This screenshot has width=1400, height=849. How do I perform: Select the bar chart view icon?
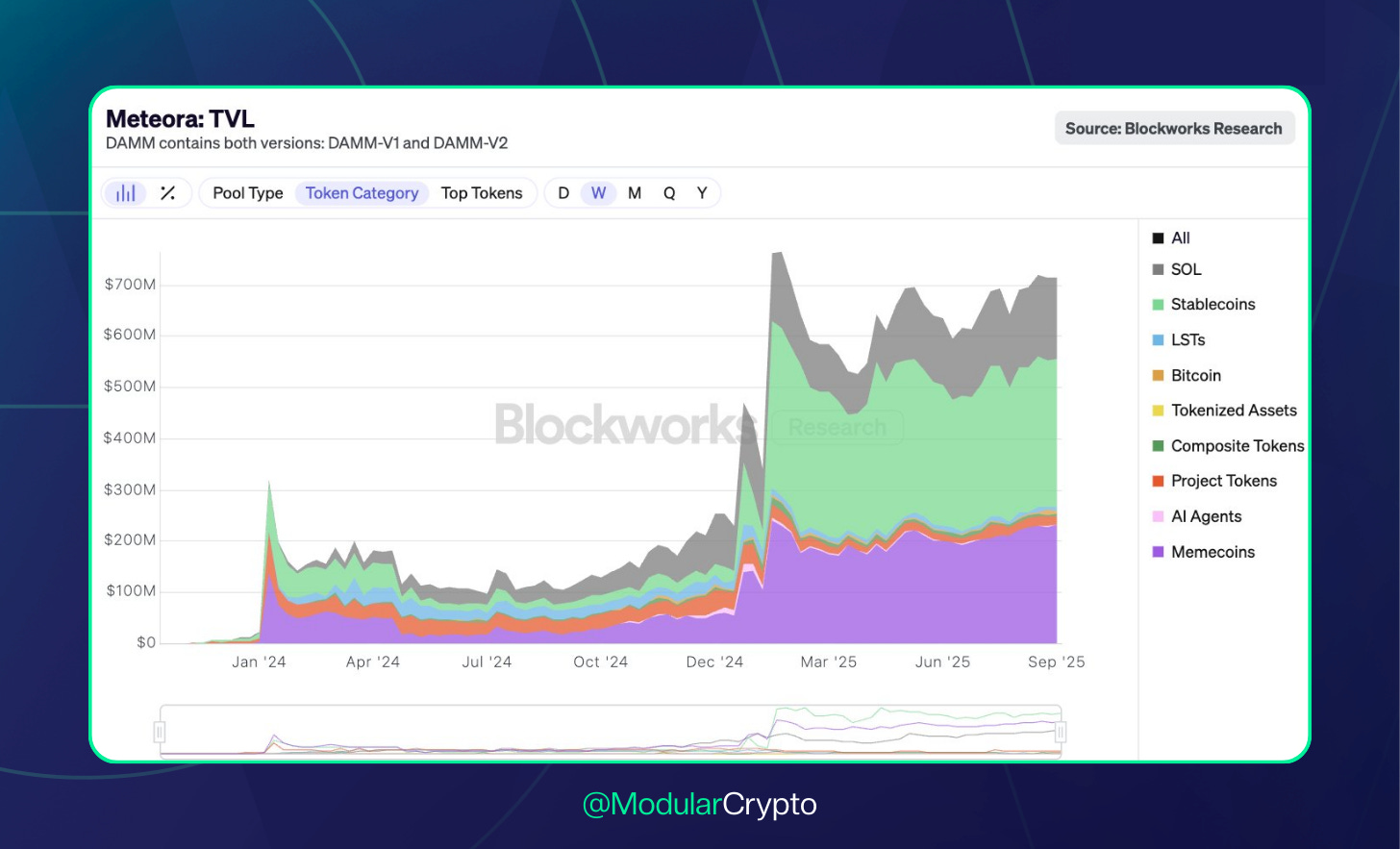[x=125, y=193]
